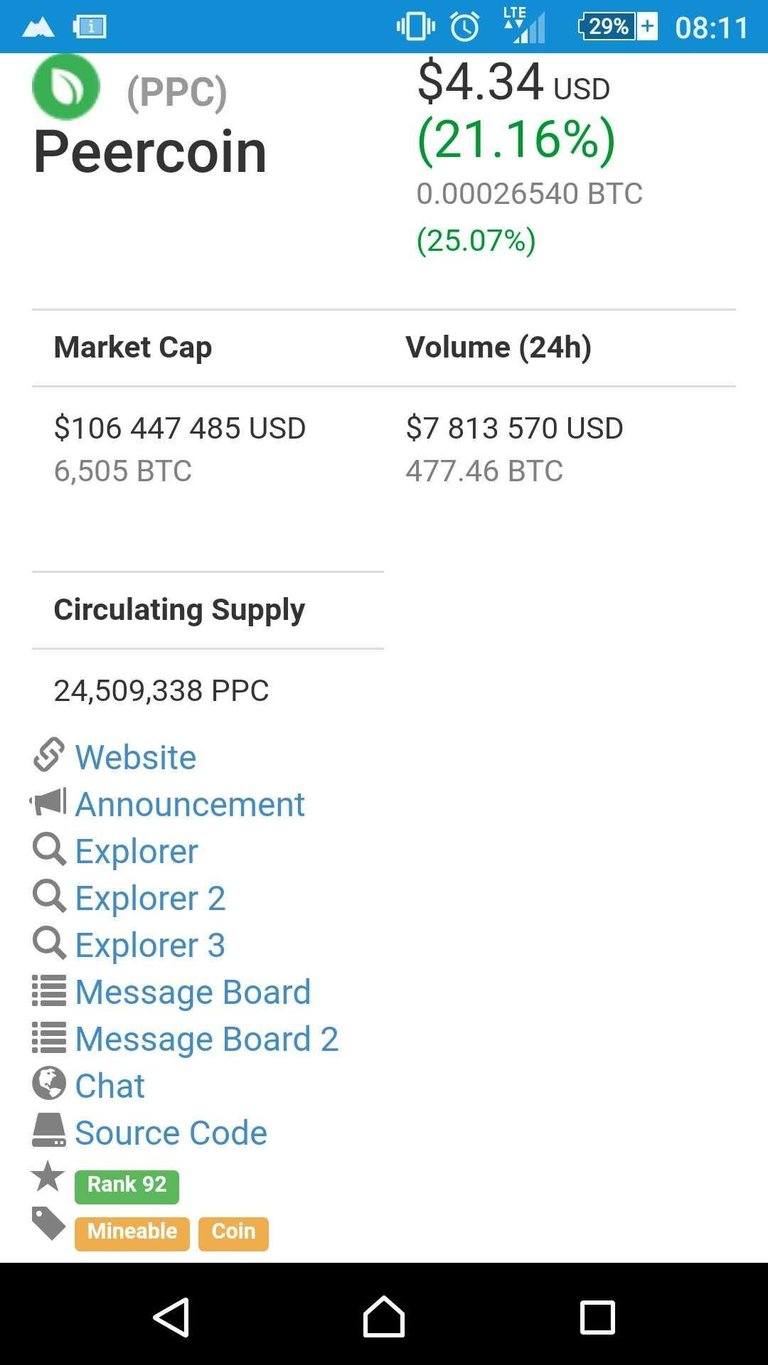Tap the globe icon beside Chat
The image size is (768, 1365).
coord(49,1084)
